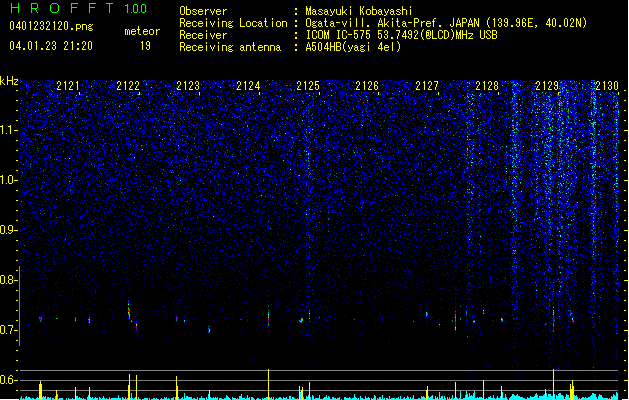
Task: Click the A504HB(yagi 4el) antenna text
Action: click(x=353, y=47)
